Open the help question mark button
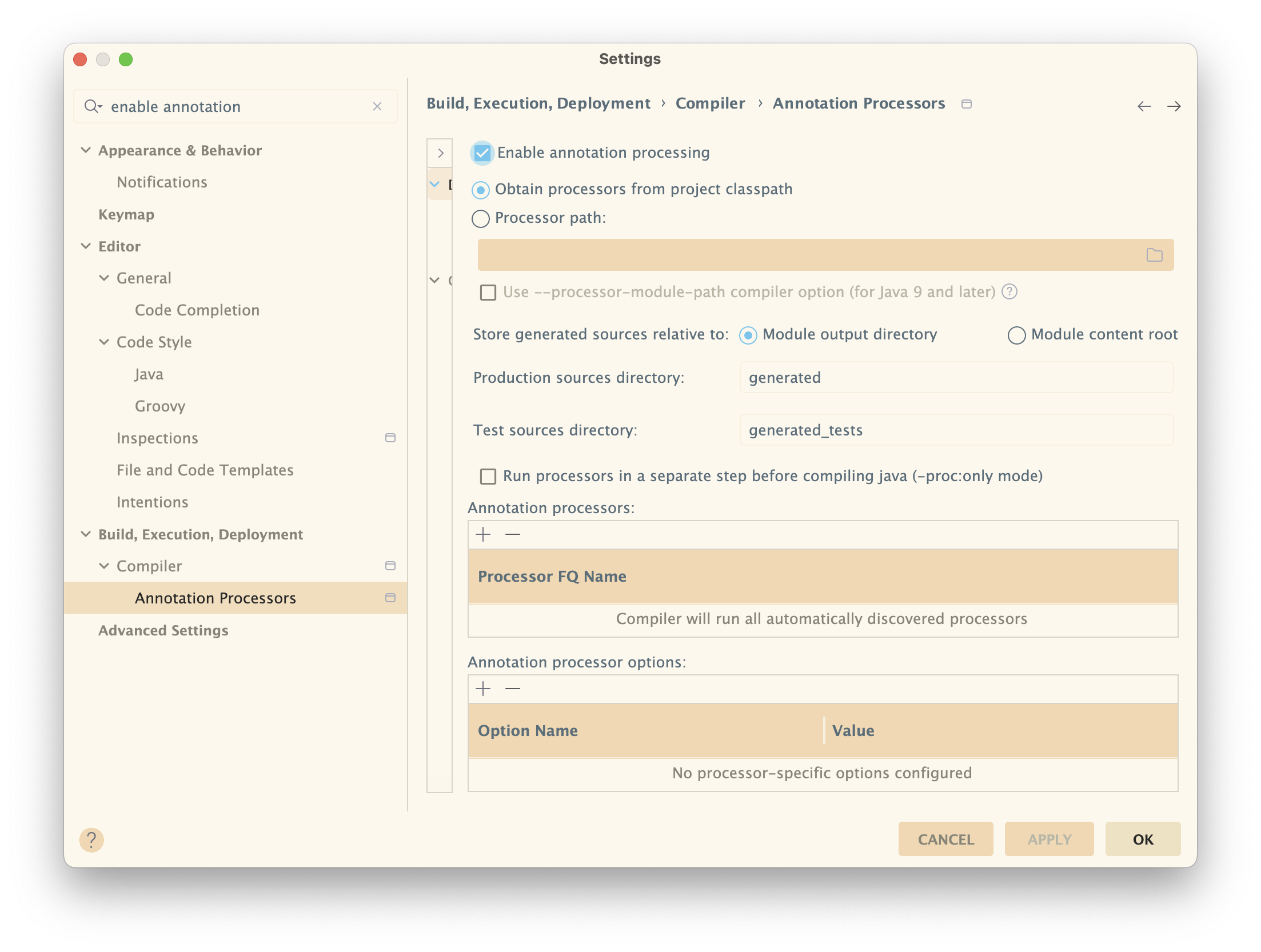This screenshot has height=952, width=1261. point(91,839)
